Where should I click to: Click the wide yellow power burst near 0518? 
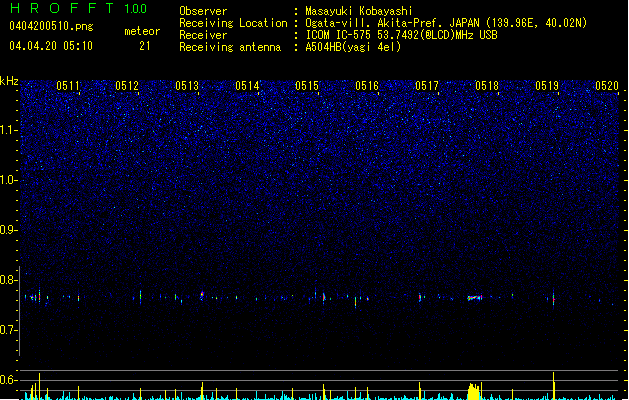click(474, 391)
